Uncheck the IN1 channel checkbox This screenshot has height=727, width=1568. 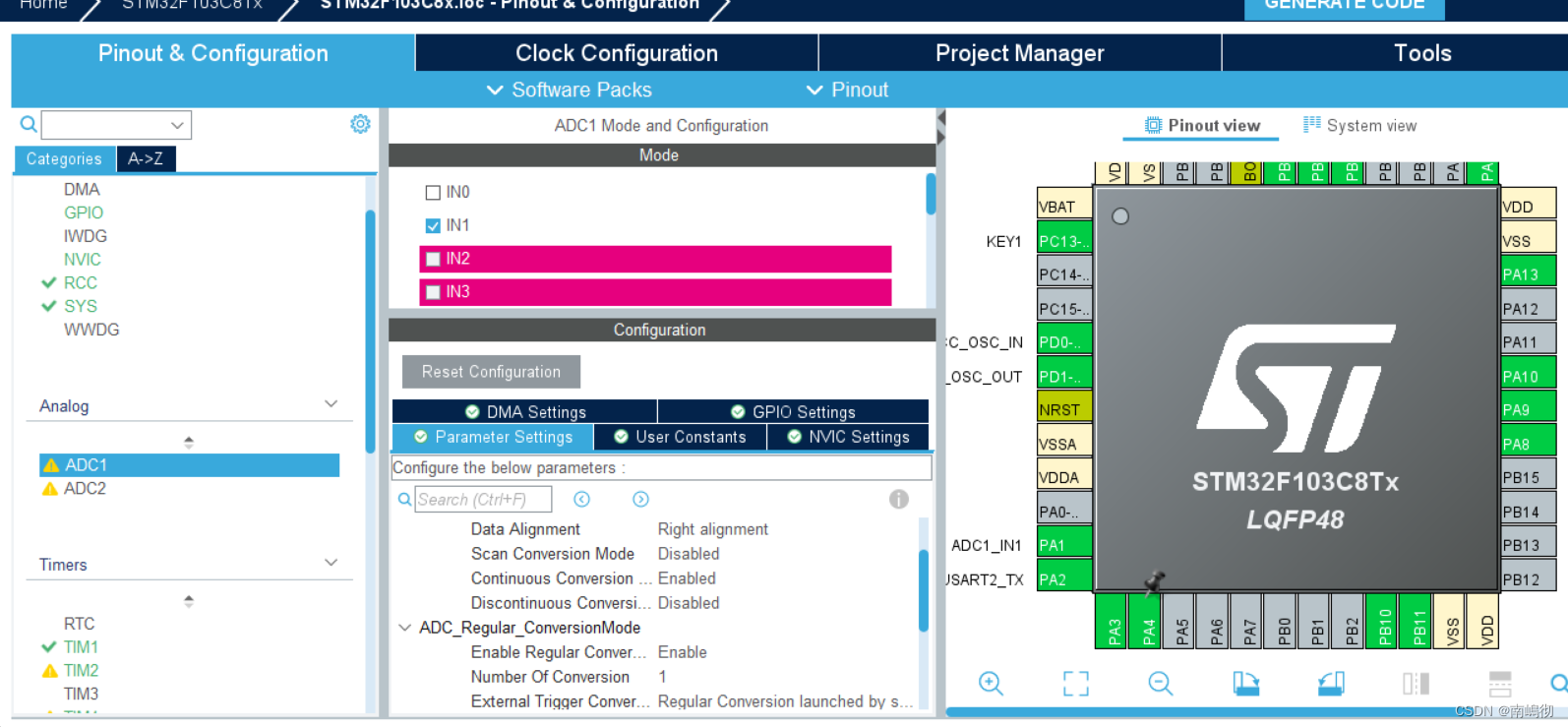(x=433, y=226)
